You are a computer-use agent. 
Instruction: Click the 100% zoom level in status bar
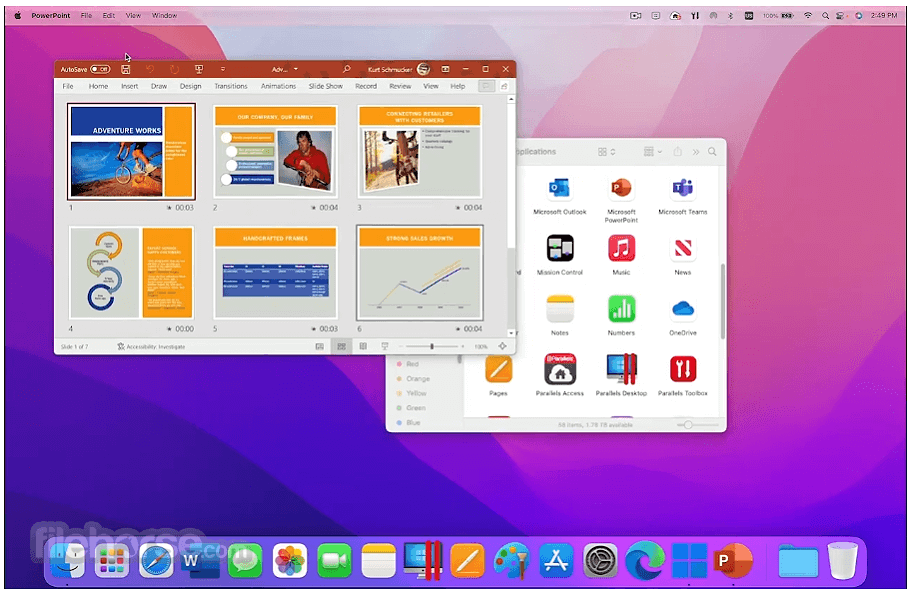(x=481, y=346)
